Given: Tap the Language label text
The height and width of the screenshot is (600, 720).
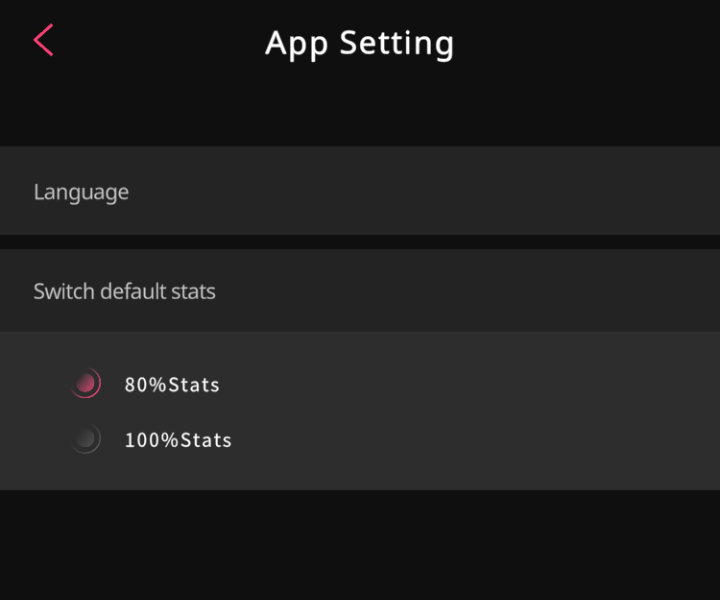Looking at the screenshot, I should pyautogui.click(x=81, y=192).
